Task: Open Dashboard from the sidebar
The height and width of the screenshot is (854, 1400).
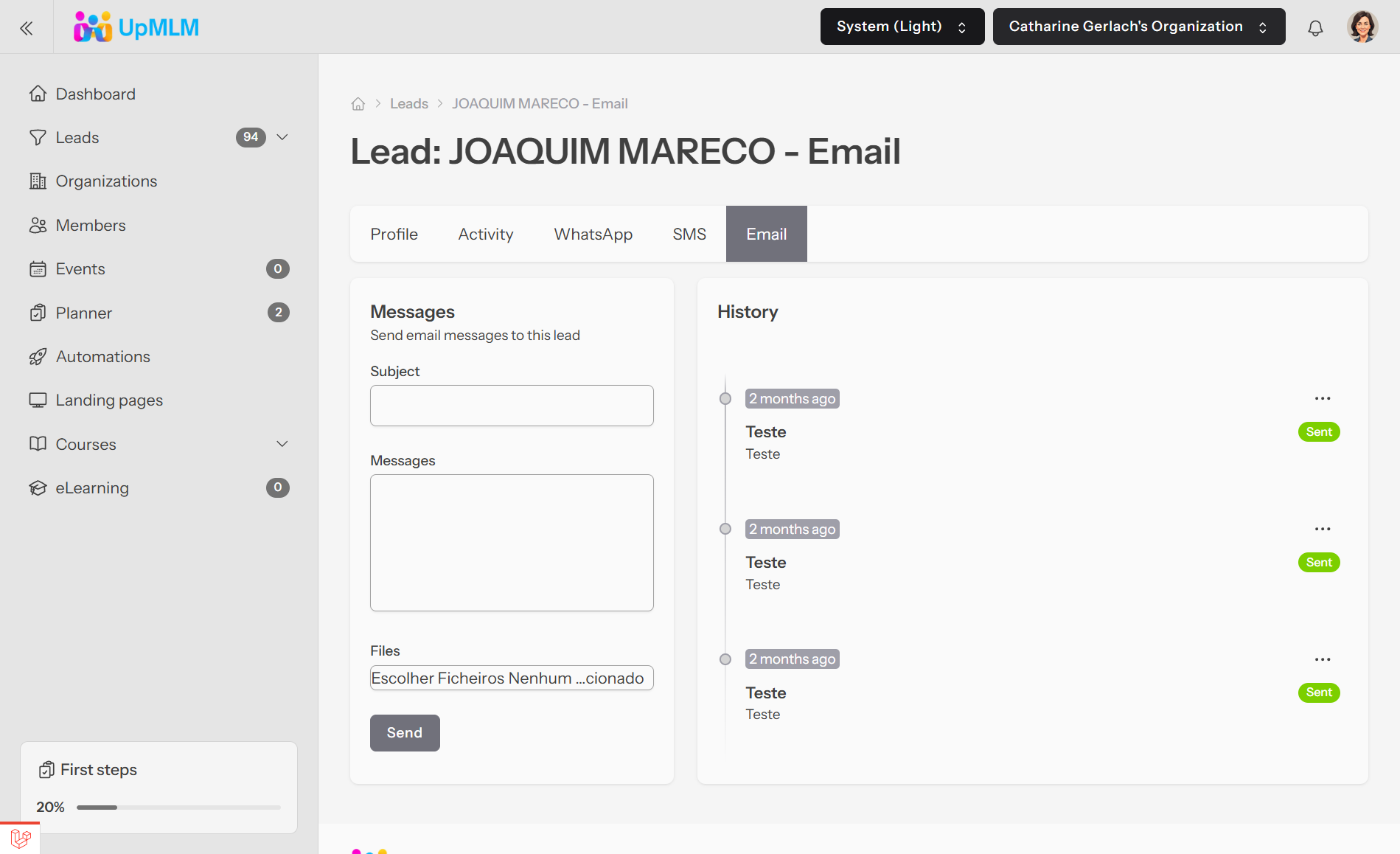Action: tap(95, 94)
